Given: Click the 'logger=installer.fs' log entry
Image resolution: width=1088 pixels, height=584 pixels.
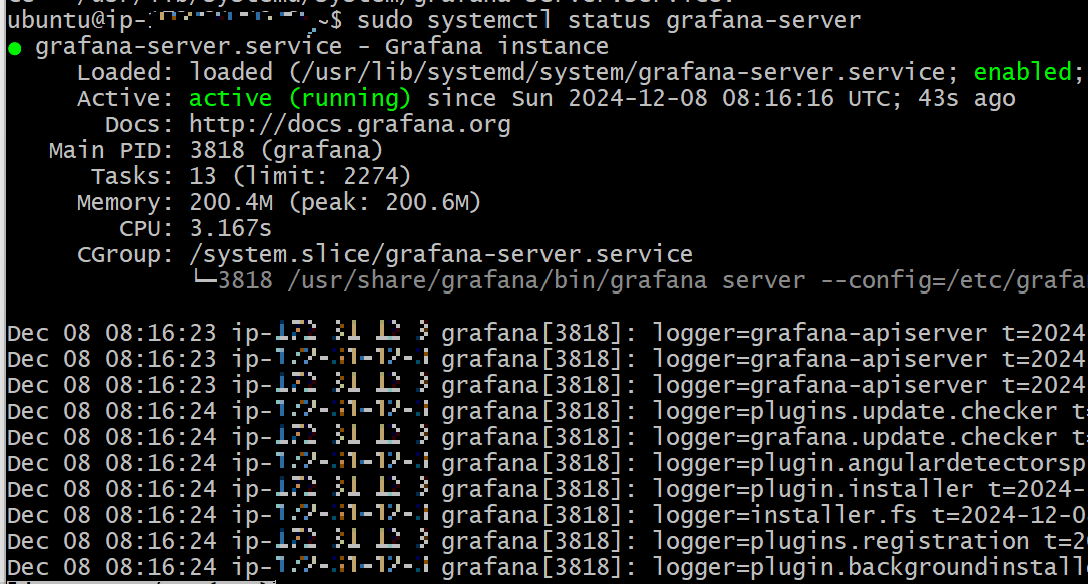Looking at the screenshot, I should (x=785, y=515).
